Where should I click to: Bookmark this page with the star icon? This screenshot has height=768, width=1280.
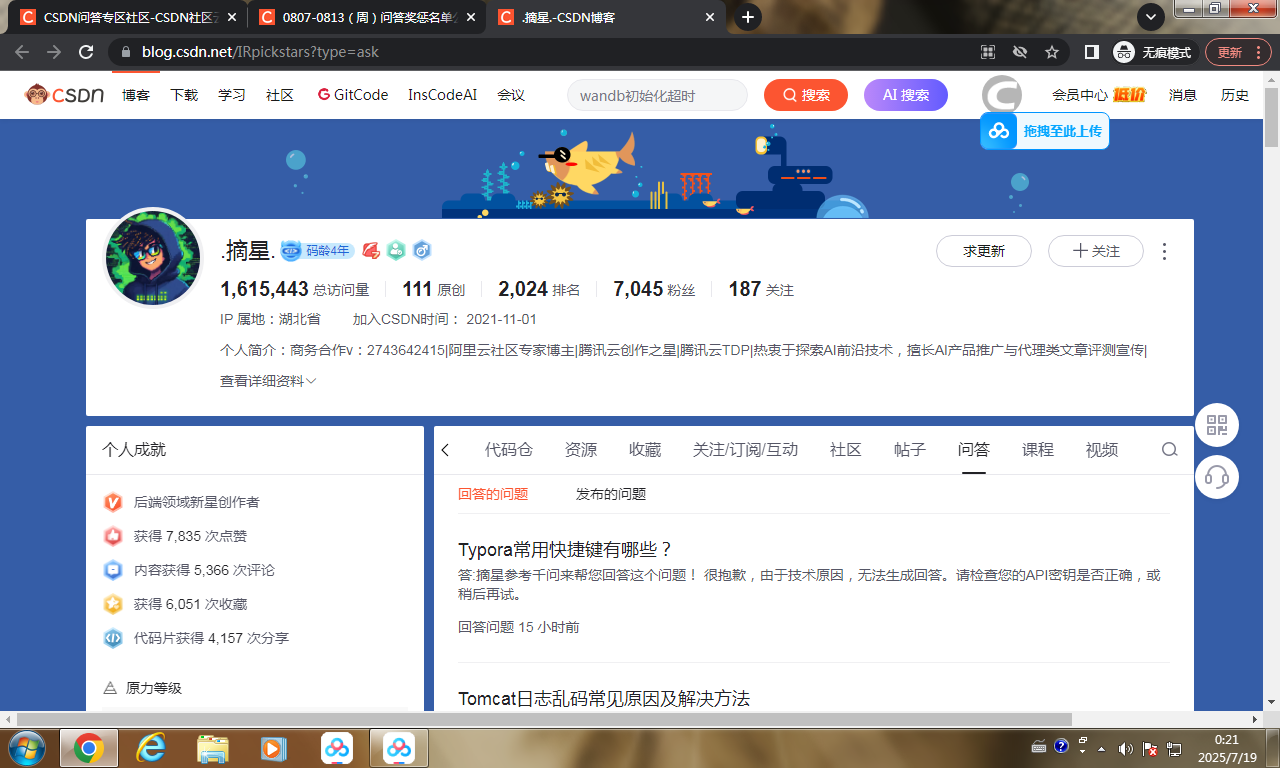(x=1052, y=52)
